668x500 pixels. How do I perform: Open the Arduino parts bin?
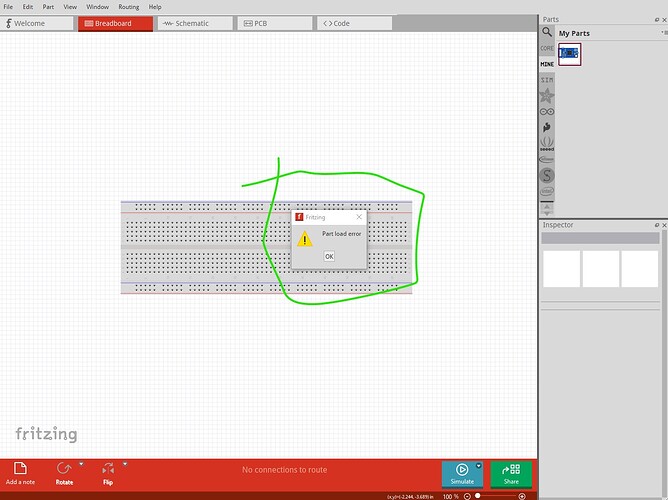pos(547,112)
